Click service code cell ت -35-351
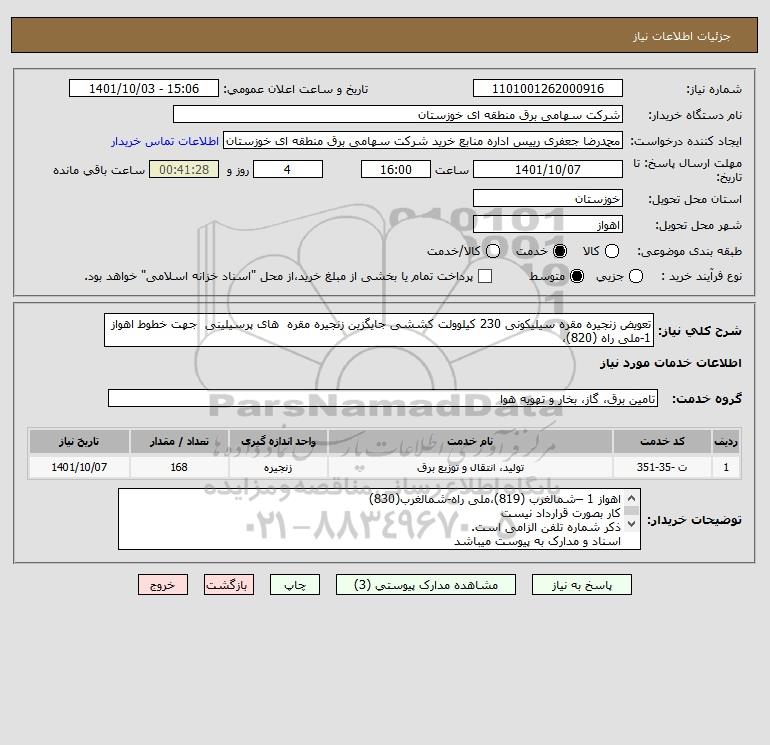 click(x=662, y=467)
